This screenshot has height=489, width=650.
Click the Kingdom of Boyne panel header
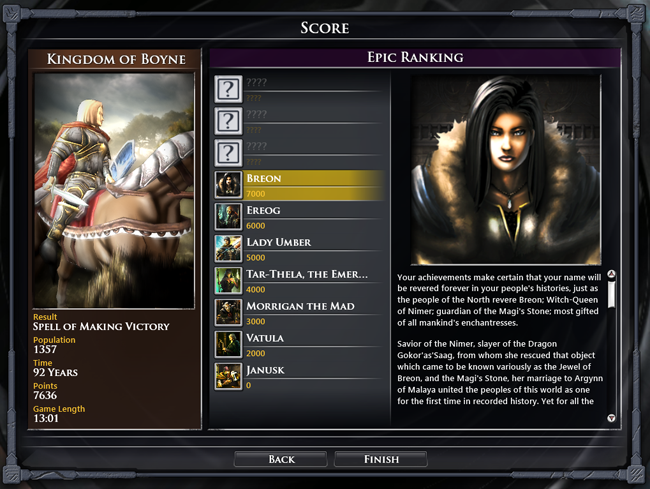(x=116, y=59)
